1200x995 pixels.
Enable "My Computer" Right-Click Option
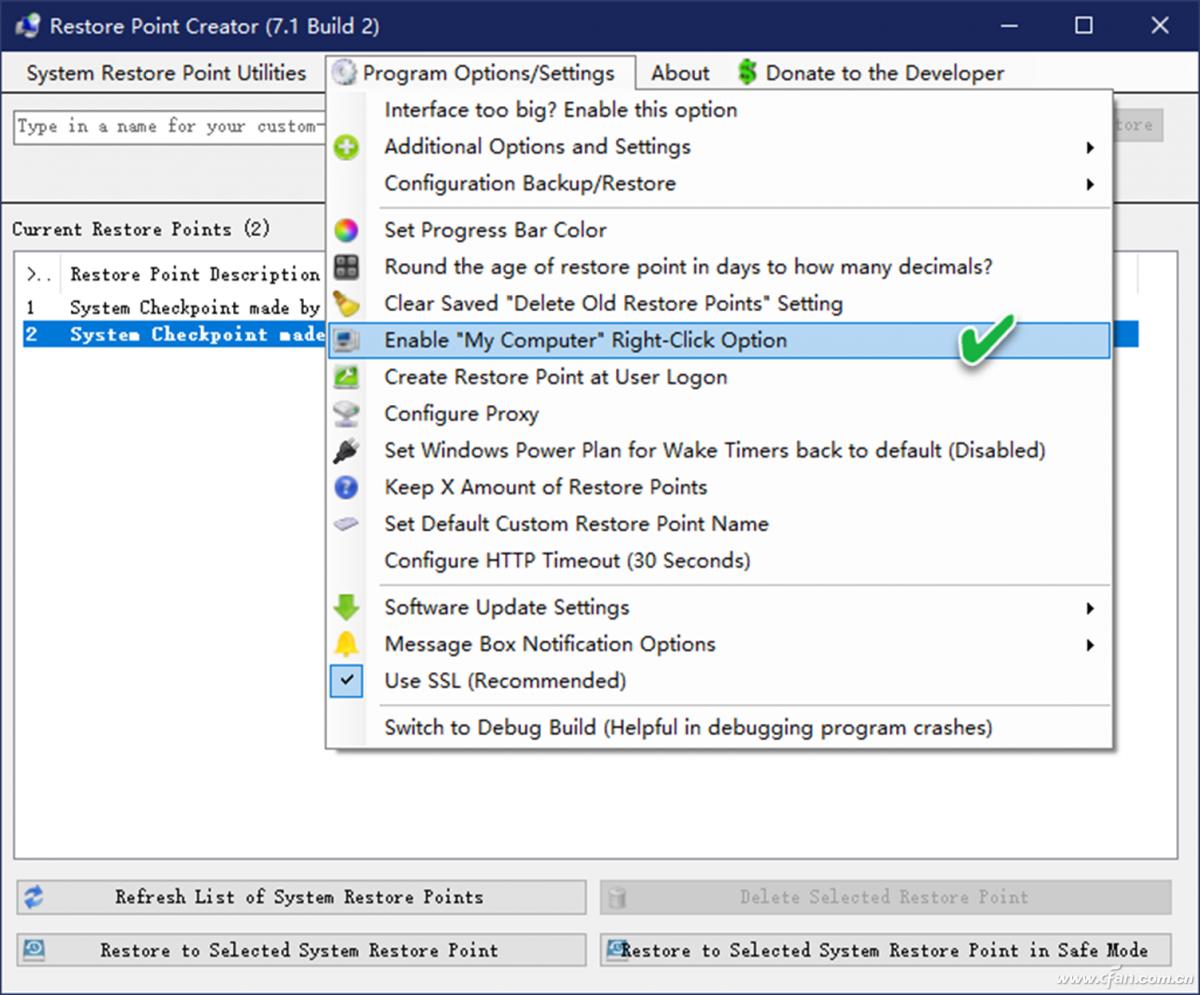point(585,341)
